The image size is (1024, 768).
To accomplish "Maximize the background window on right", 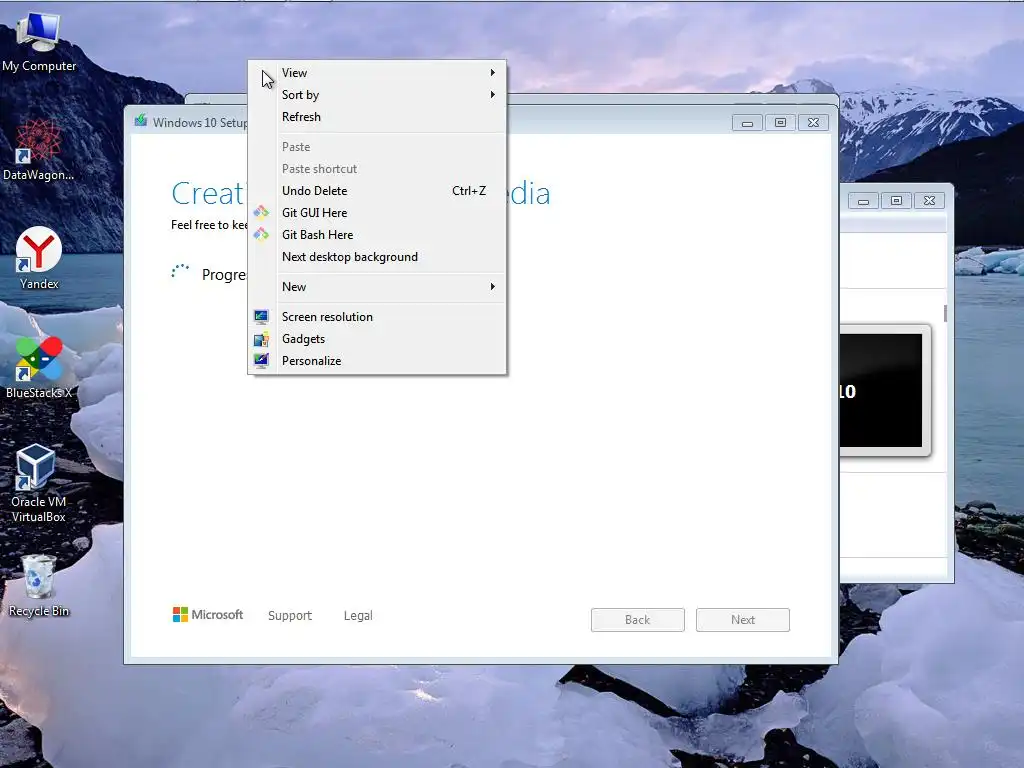I will coord(896,201).
